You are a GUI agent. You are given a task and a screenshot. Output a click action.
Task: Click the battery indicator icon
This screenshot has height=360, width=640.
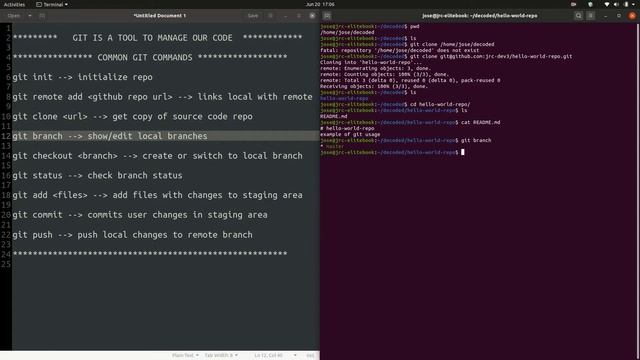(x=626, y=4)
